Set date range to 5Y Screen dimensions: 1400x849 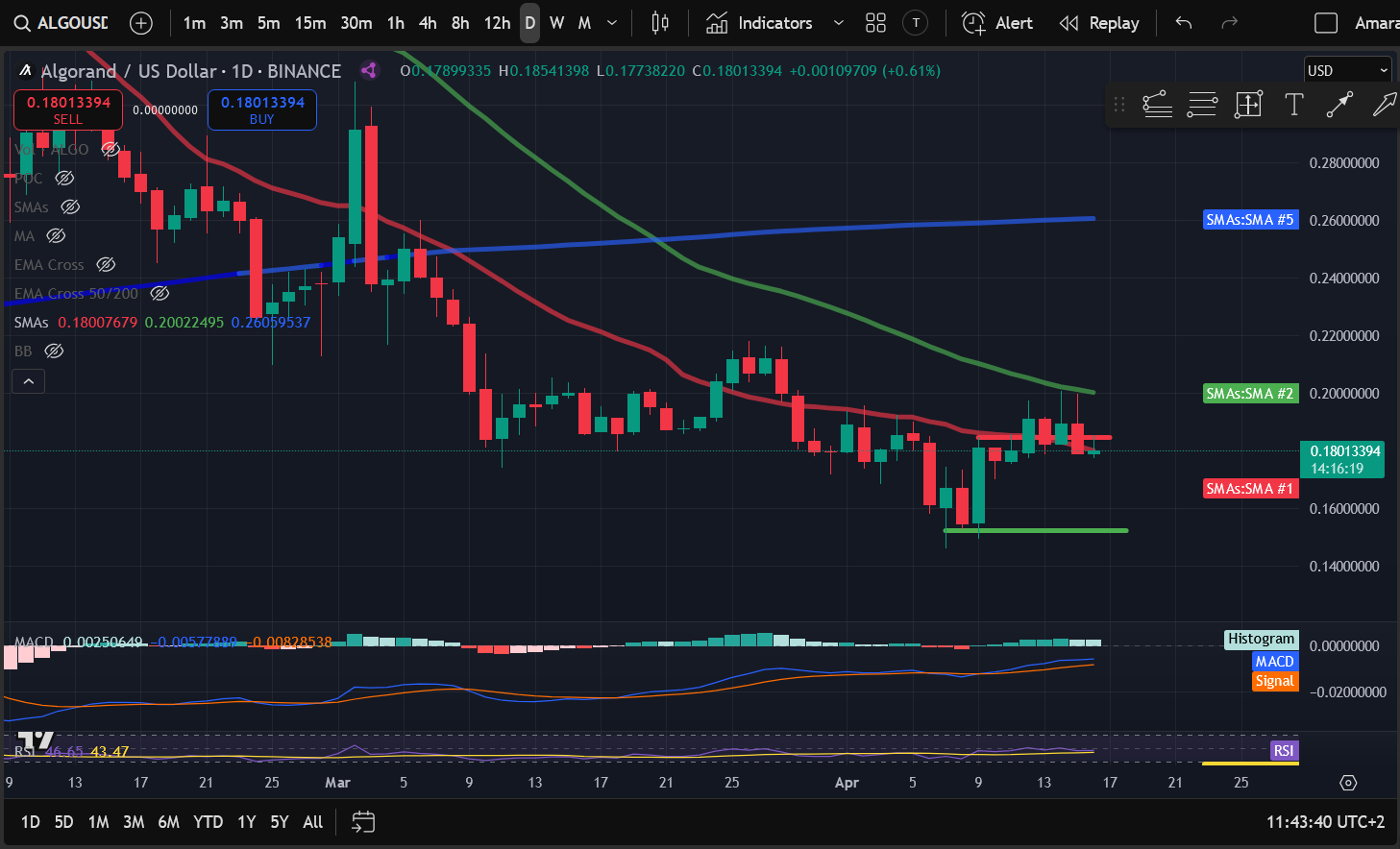pyautogui.click(x=280, y=822)
